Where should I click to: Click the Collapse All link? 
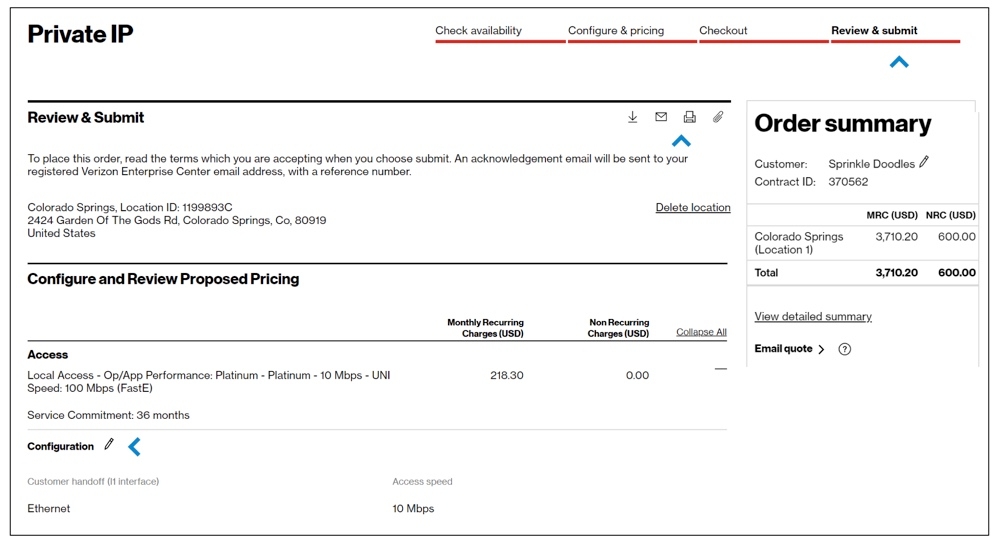pyautogui.click(x=701, y=332)
